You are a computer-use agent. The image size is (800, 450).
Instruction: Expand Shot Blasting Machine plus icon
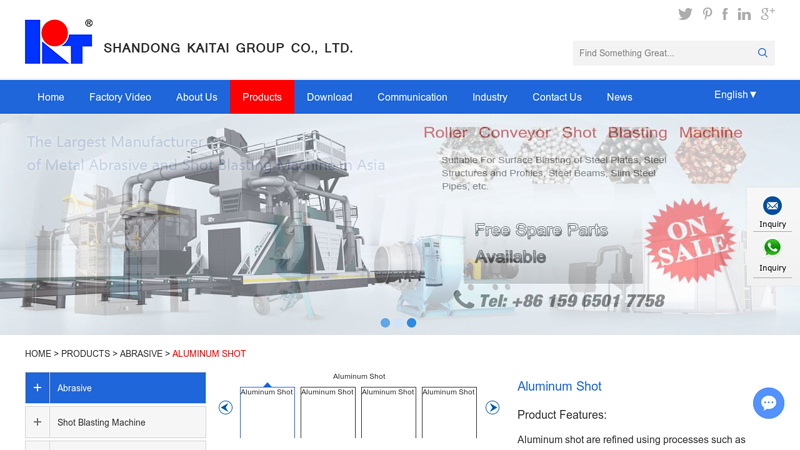37,422
